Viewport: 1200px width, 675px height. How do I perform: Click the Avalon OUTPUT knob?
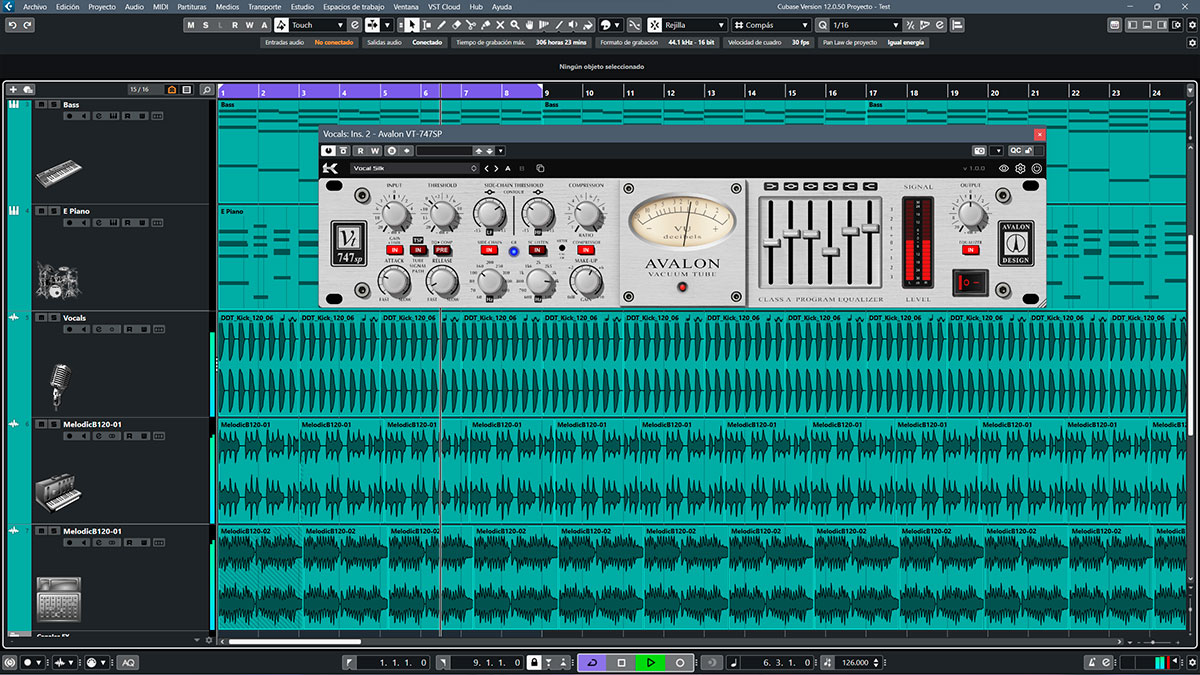tap(971, 215)
